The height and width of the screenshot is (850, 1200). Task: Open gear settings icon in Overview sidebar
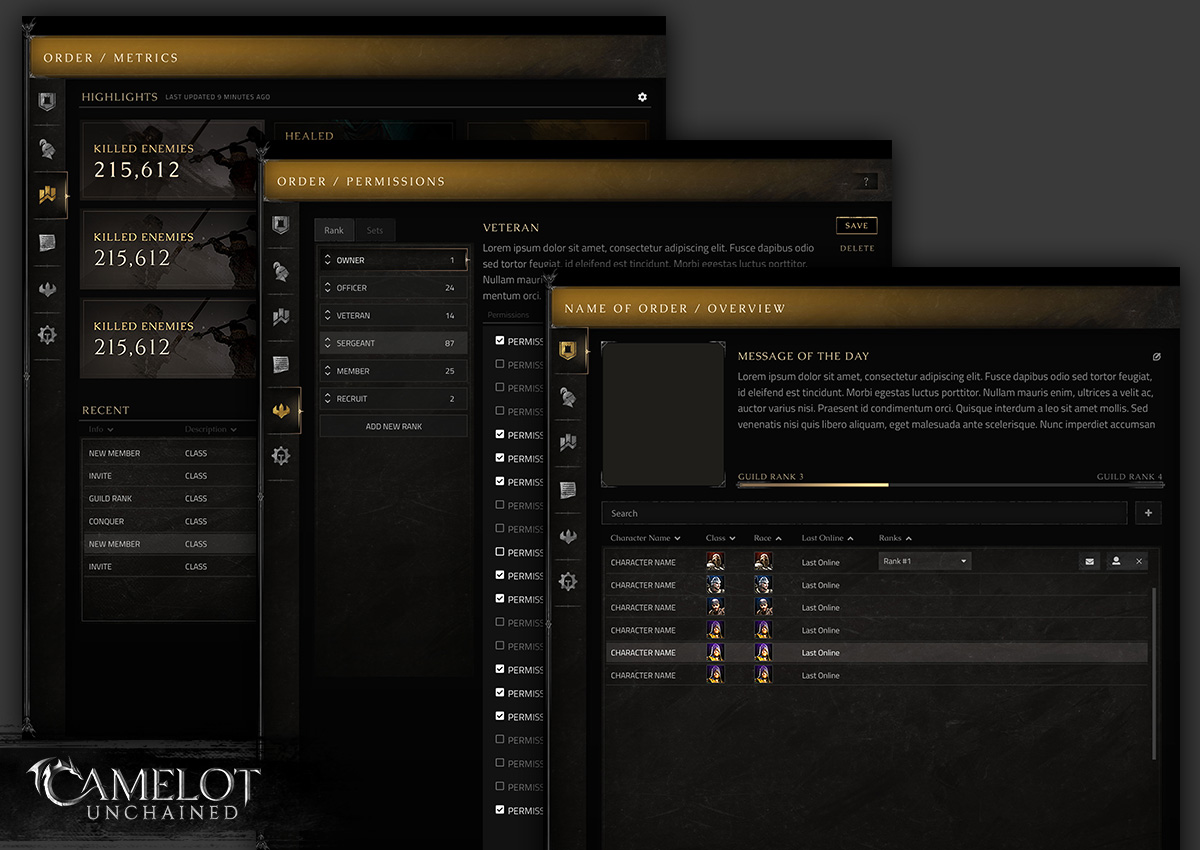[x=568, y=581]
